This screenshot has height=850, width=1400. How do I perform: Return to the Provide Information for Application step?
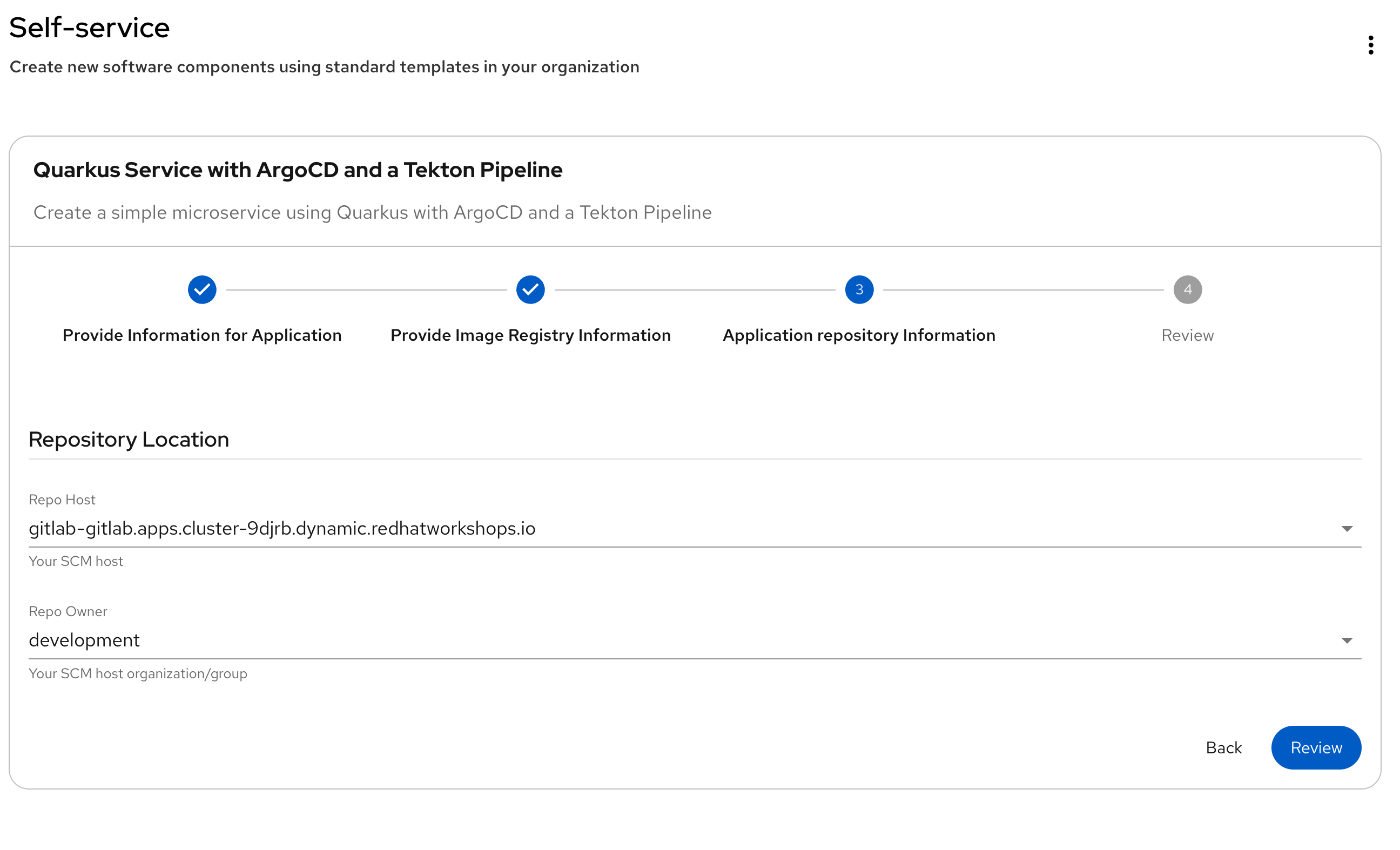point(201,335)
